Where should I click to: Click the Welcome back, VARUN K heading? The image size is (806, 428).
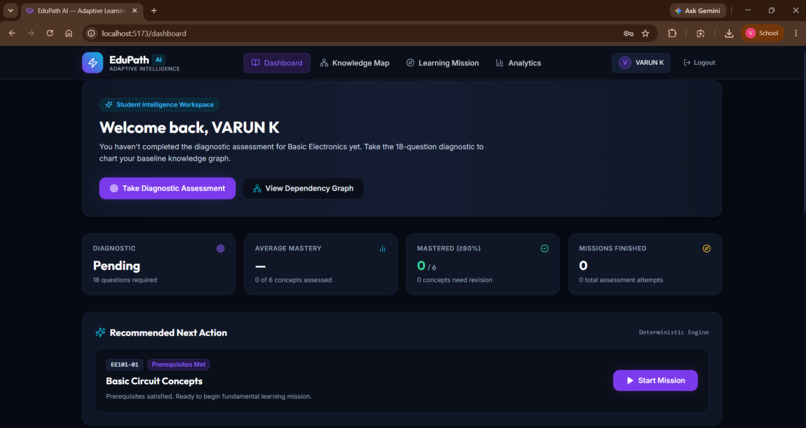(189, 127)
